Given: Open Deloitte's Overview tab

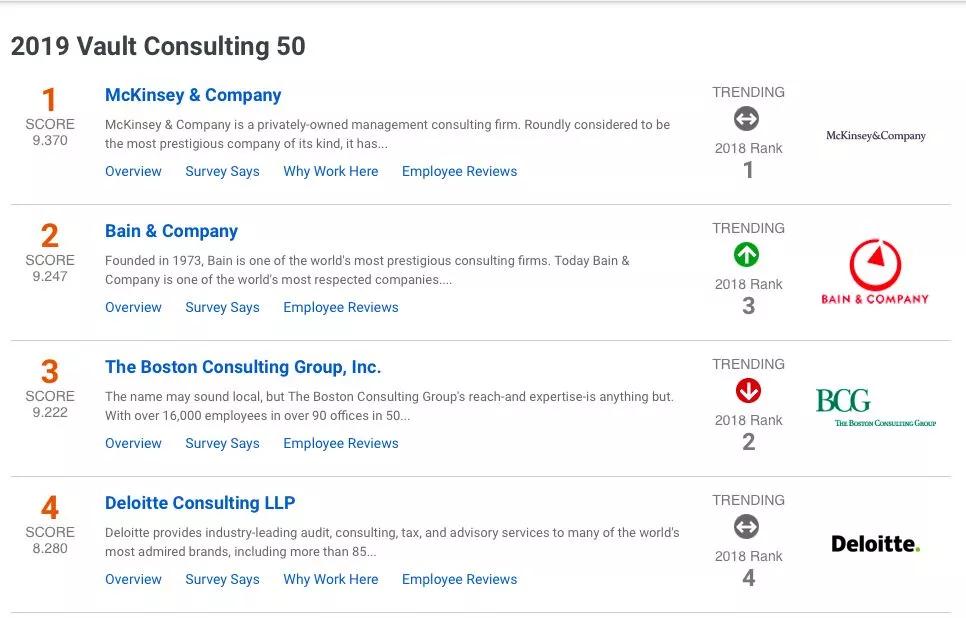Looking at the screenshot, I should pos(133,579).
